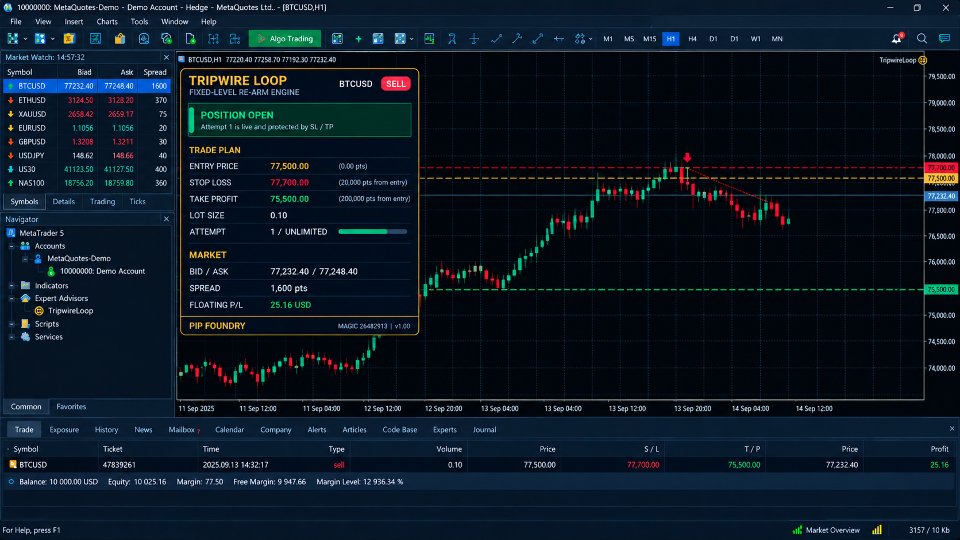This screenshot has width=960, height=540.
Task: Open the Charts menu
Action: click(107, 21)
